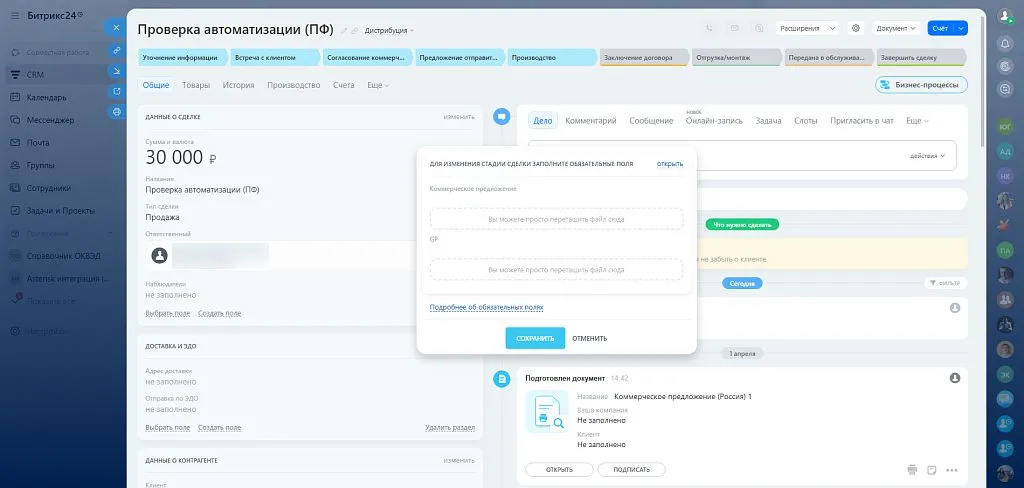Click the GP file drop zone
This screenshot has width=1024, height=488.
pyautogui.click(x=556, y=269)
